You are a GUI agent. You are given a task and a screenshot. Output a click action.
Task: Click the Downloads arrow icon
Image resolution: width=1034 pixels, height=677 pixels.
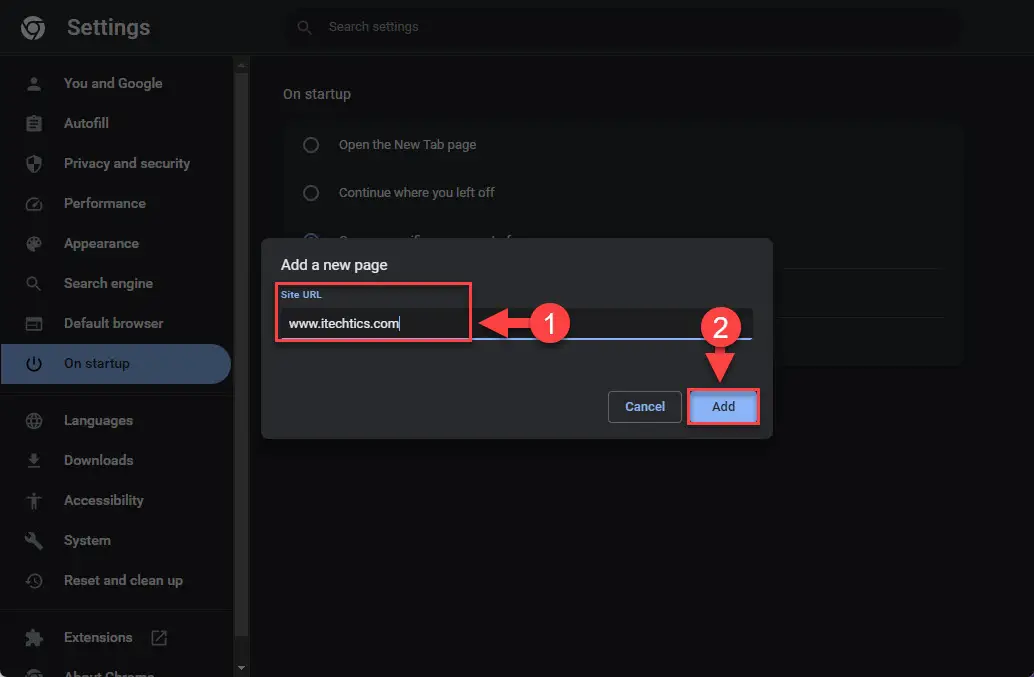point(34,461)
